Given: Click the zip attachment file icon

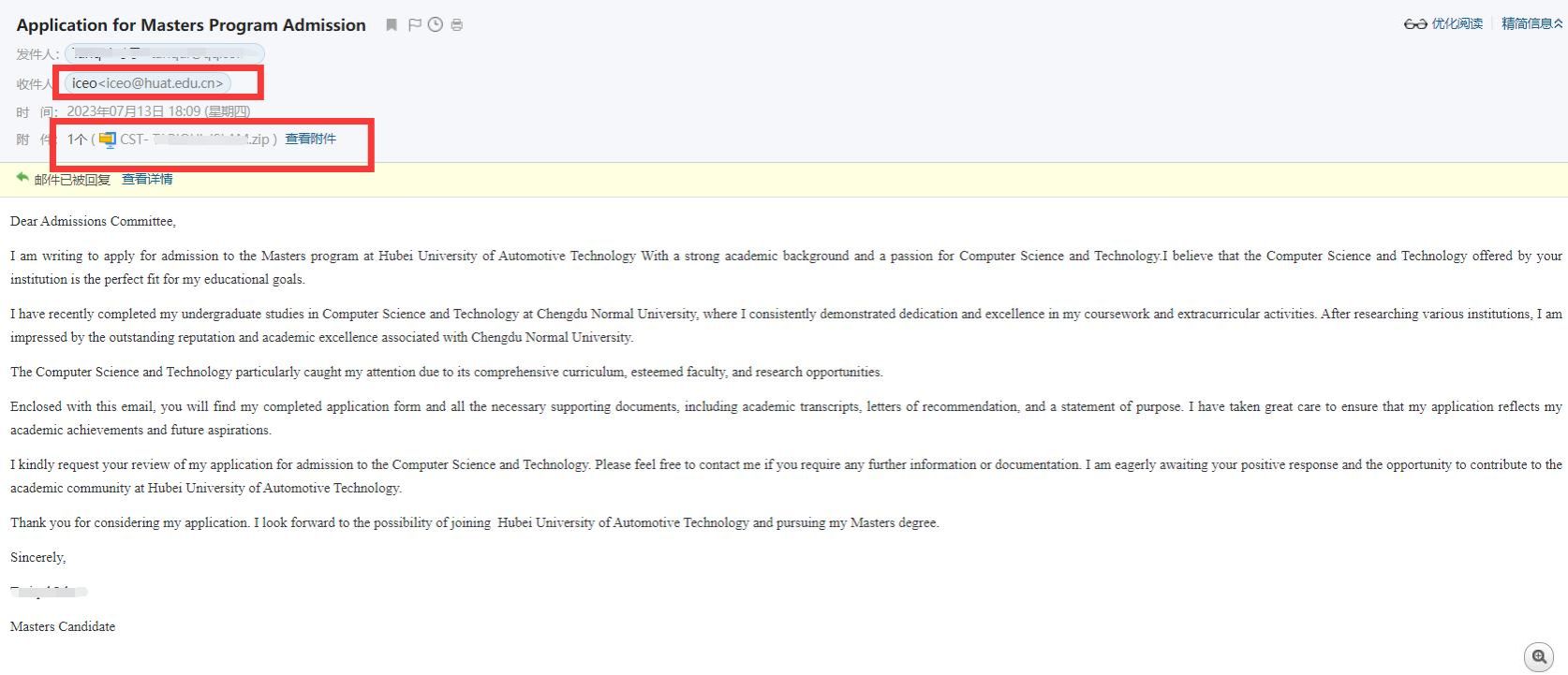Looking at the screenshot, I should point(108,139).
